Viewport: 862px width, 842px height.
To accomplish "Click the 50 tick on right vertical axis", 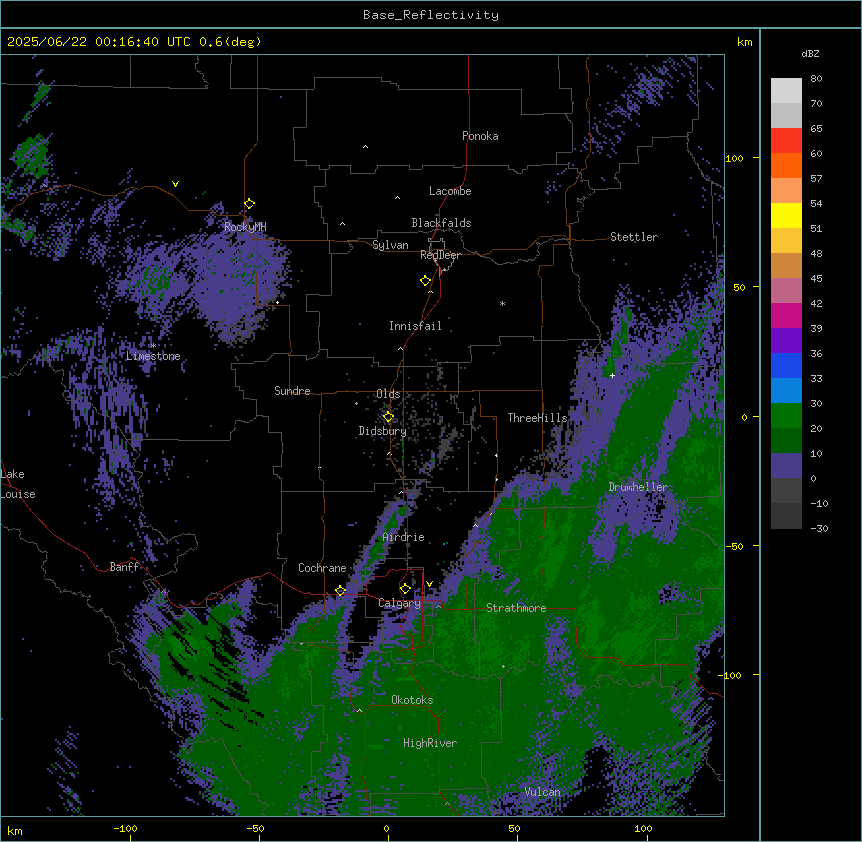I will pyautogui.click(x=739, y=287).
